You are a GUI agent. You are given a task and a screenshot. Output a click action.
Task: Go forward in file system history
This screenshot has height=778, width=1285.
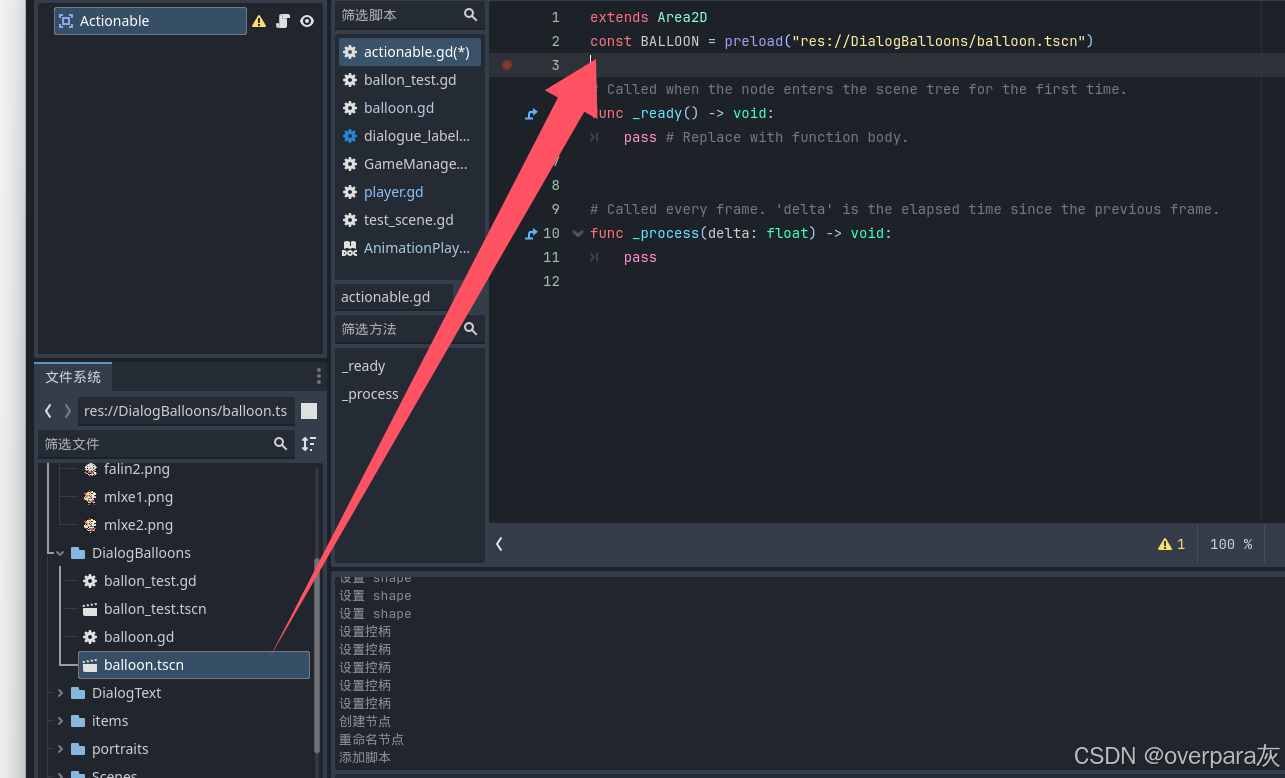(68, 411)
